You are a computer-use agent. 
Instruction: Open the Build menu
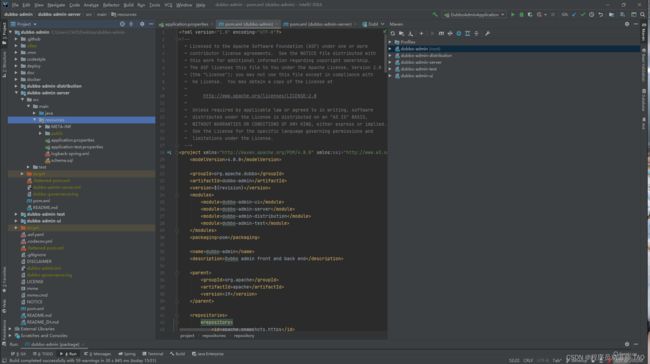[129, 5]
